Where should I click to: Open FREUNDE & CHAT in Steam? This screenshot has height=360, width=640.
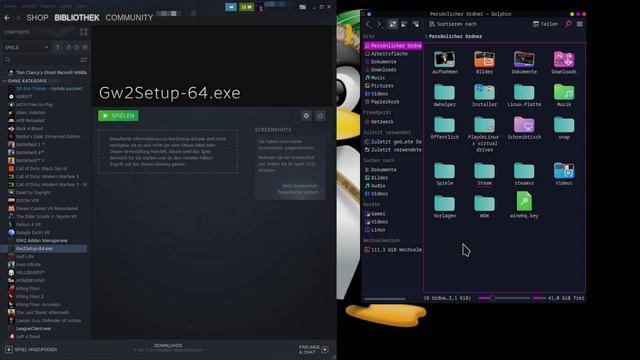[313, 349]
